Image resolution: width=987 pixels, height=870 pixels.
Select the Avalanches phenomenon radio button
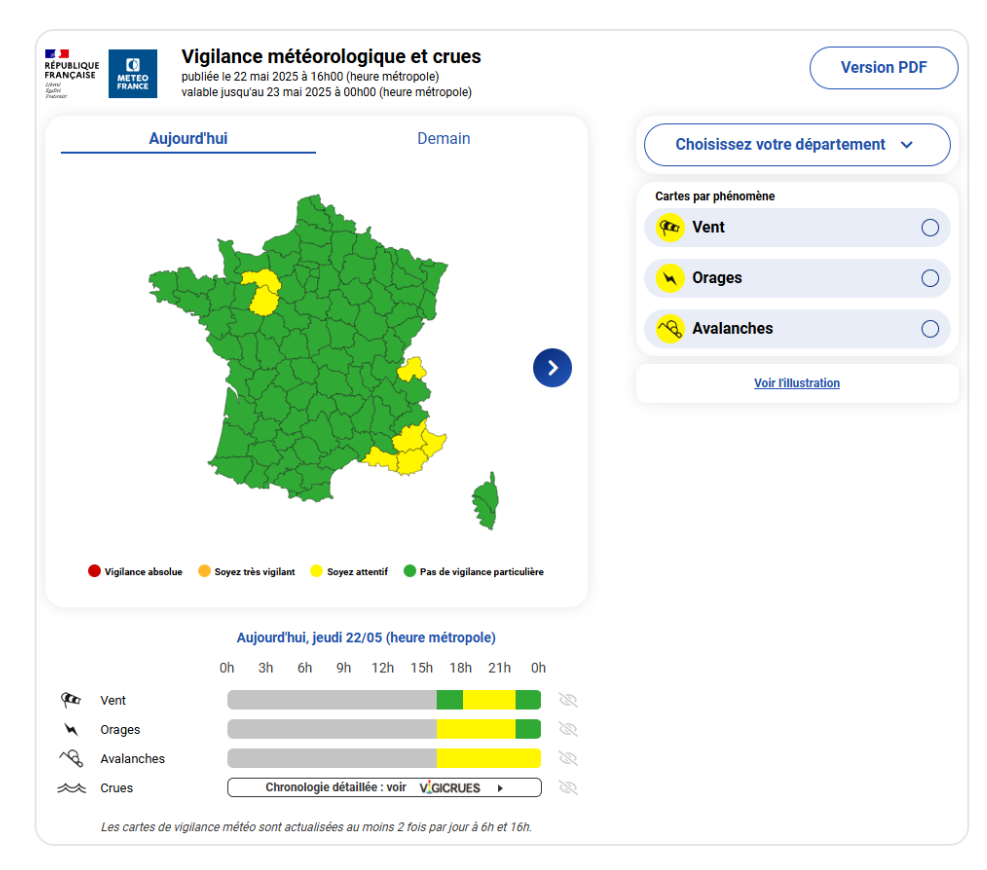tap(930, 329)
